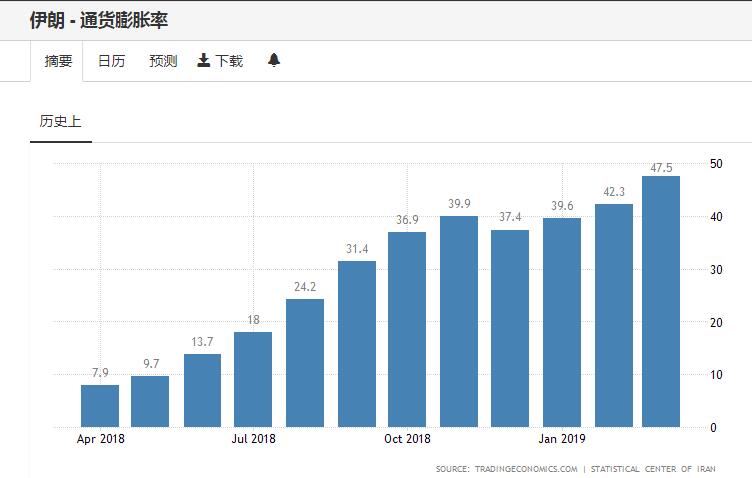The height and width of the screenshot is (478, 752).
Task: Select the bar with value 39.9
Action: [x=459, y=321]
